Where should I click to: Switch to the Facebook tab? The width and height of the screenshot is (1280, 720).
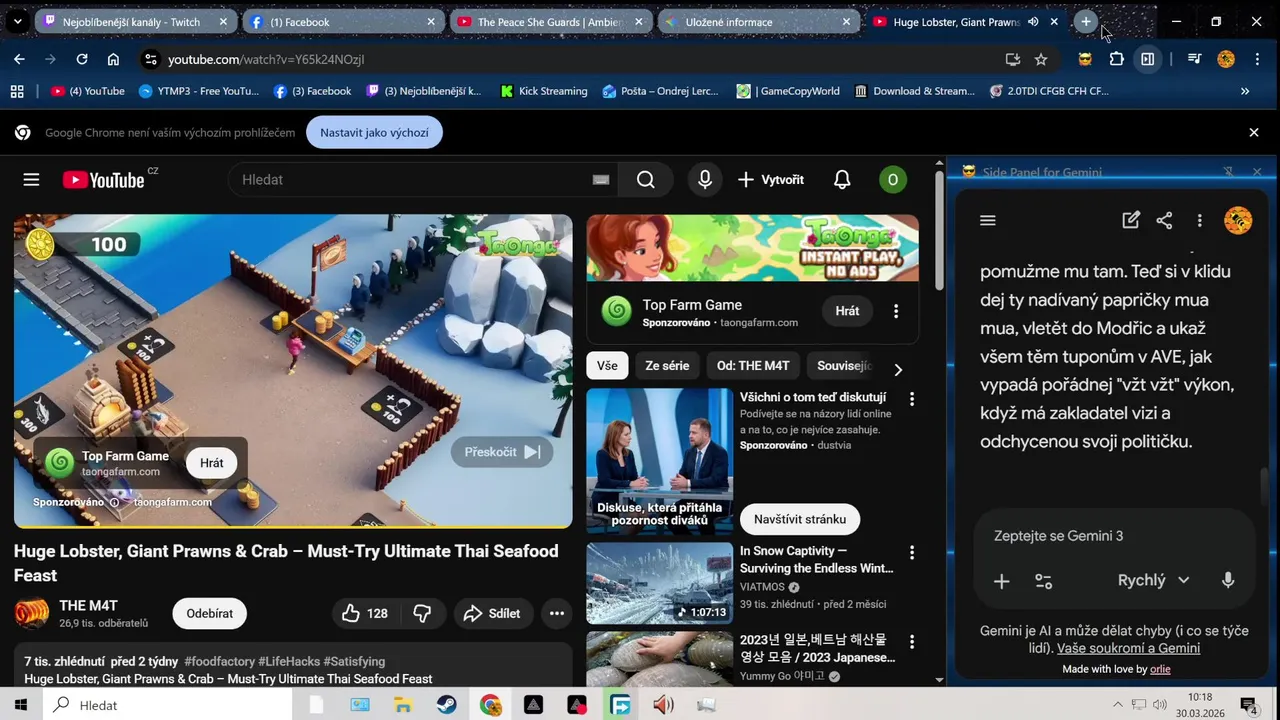pos(342,22)
